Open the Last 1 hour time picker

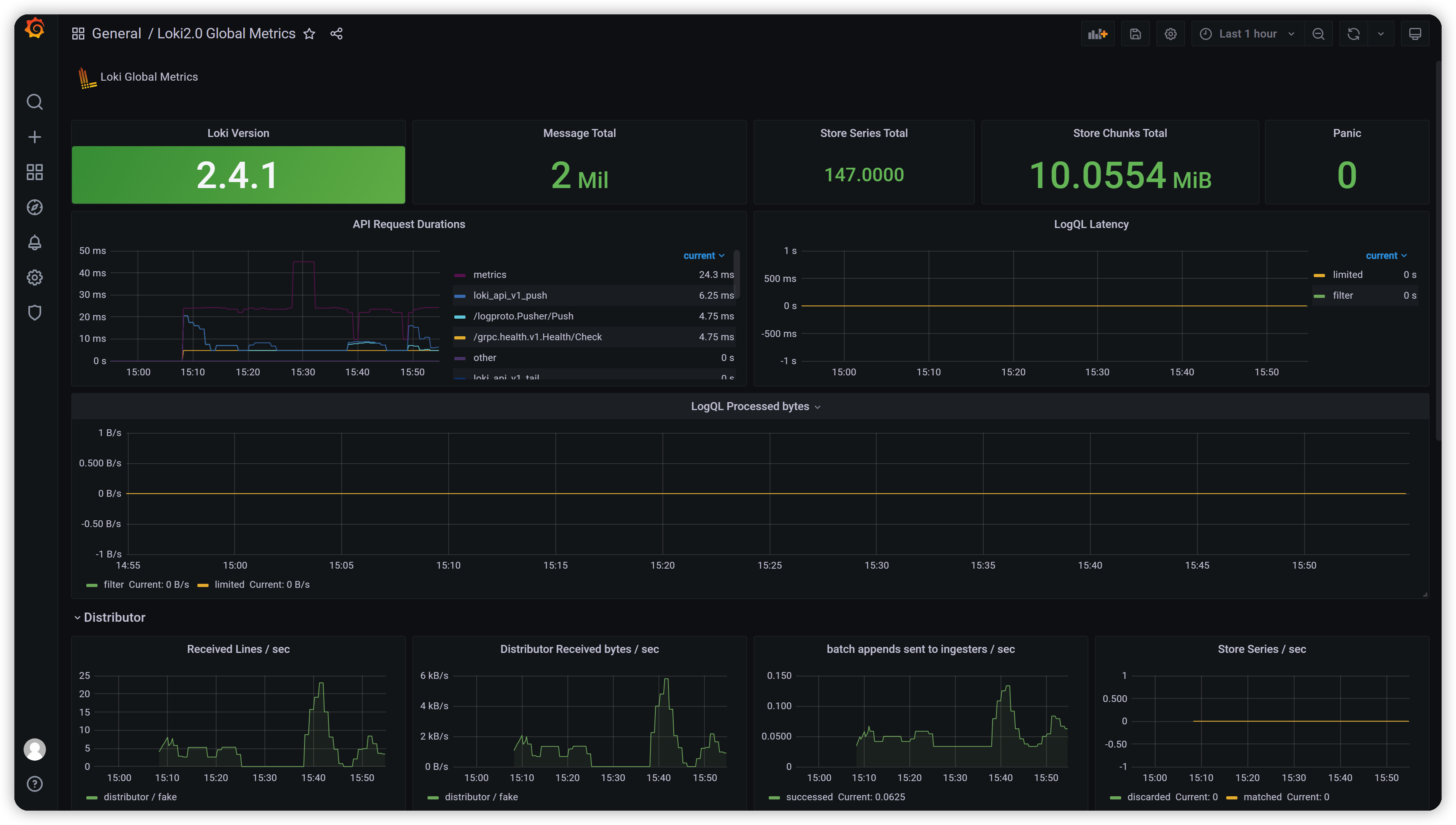pyautogui.click(x=1247, y=34)
